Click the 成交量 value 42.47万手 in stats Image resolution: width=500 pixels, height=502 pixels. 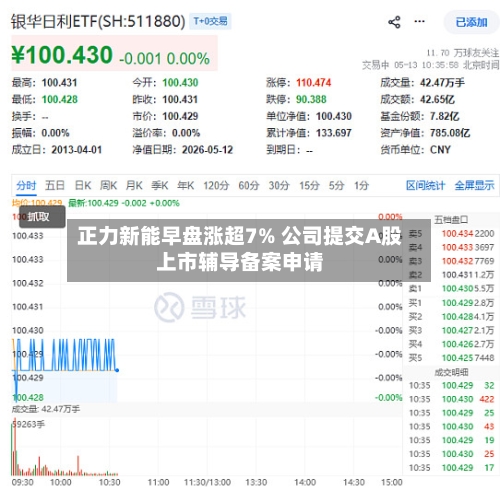[442, 83]
